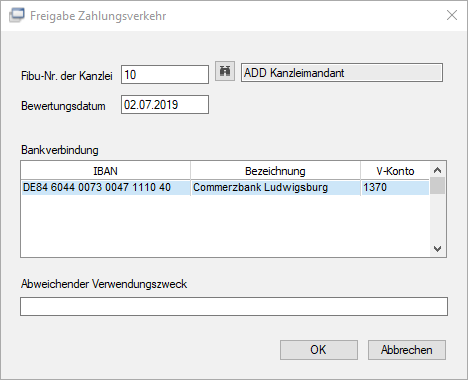Select the 1370 V-Konto cell
Screen dimensions: 468x380
(x=395, y=187)
